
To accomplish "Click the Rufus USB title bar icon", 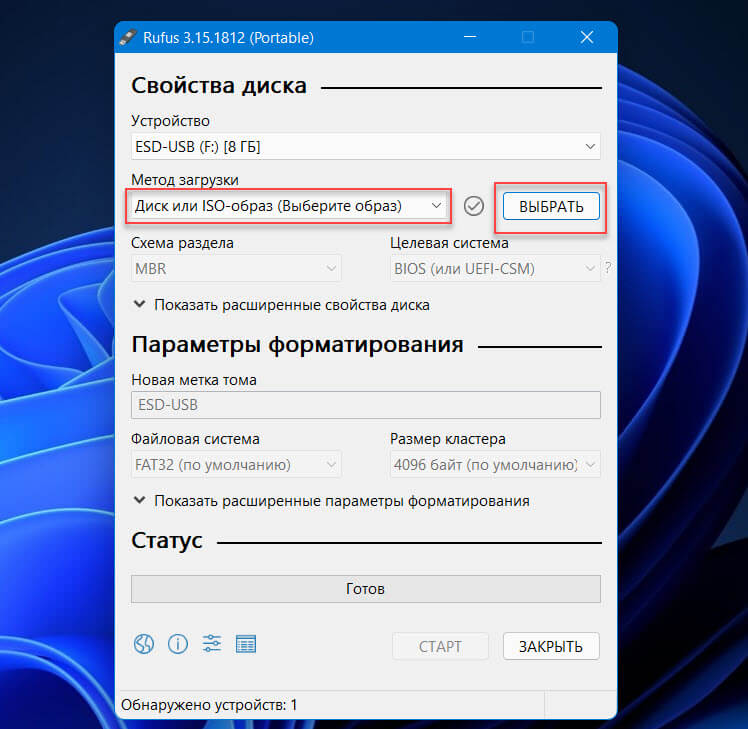I will pos(128,37).
